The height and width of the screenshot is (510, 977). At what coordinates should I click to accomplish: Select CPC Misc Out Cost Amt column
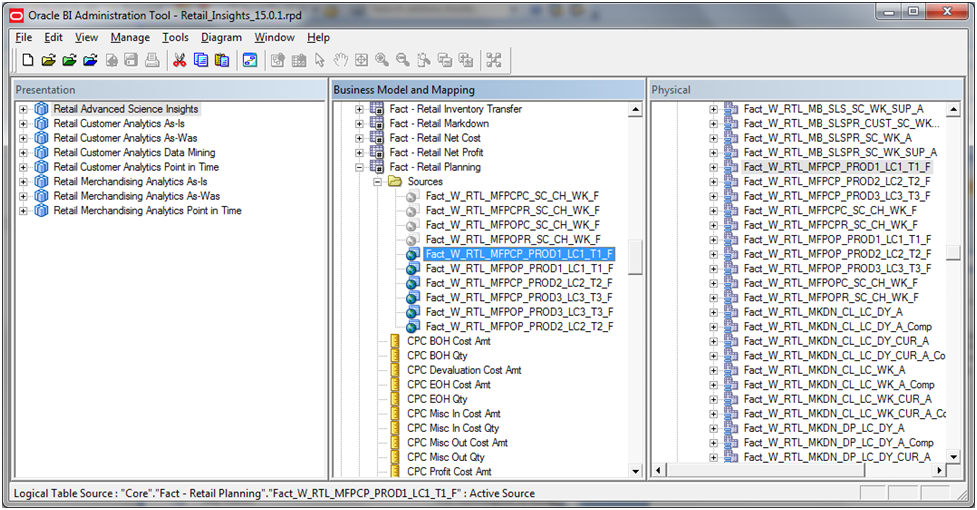pos(457,443)
